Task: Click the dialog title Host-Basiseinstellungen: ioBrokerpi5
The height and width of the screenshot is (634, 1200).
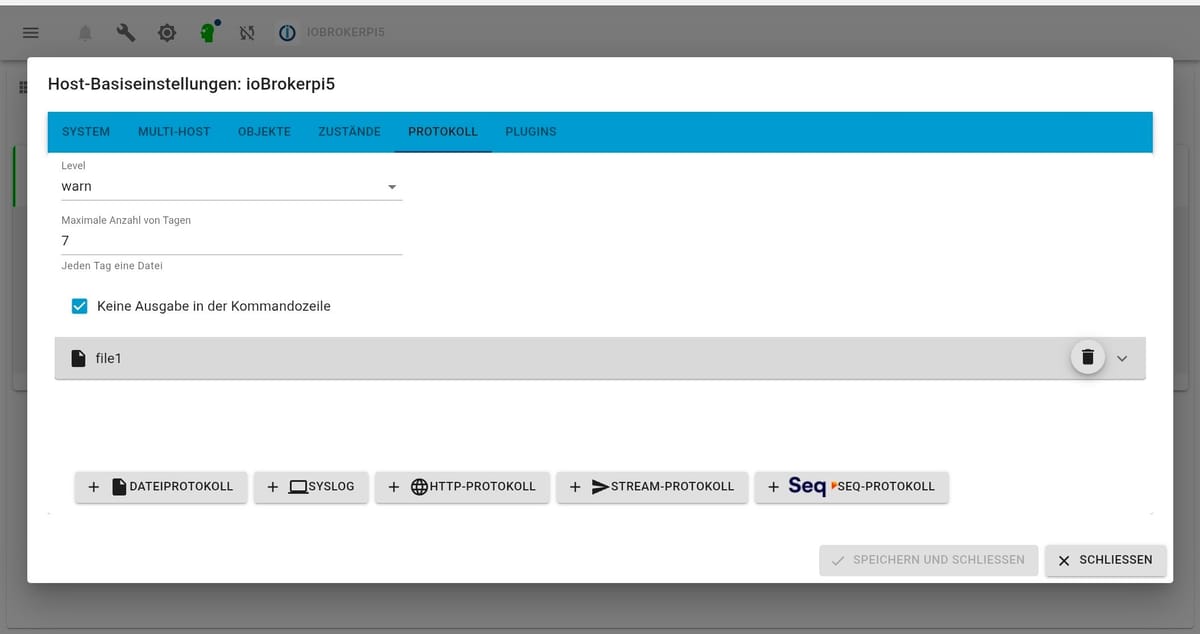Action: tap(191, 85)
